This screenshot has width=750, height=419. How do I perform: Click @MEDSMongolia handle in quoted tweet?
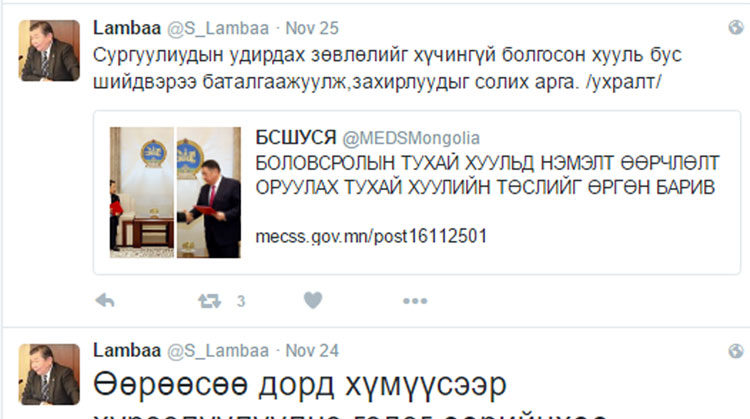411,138
